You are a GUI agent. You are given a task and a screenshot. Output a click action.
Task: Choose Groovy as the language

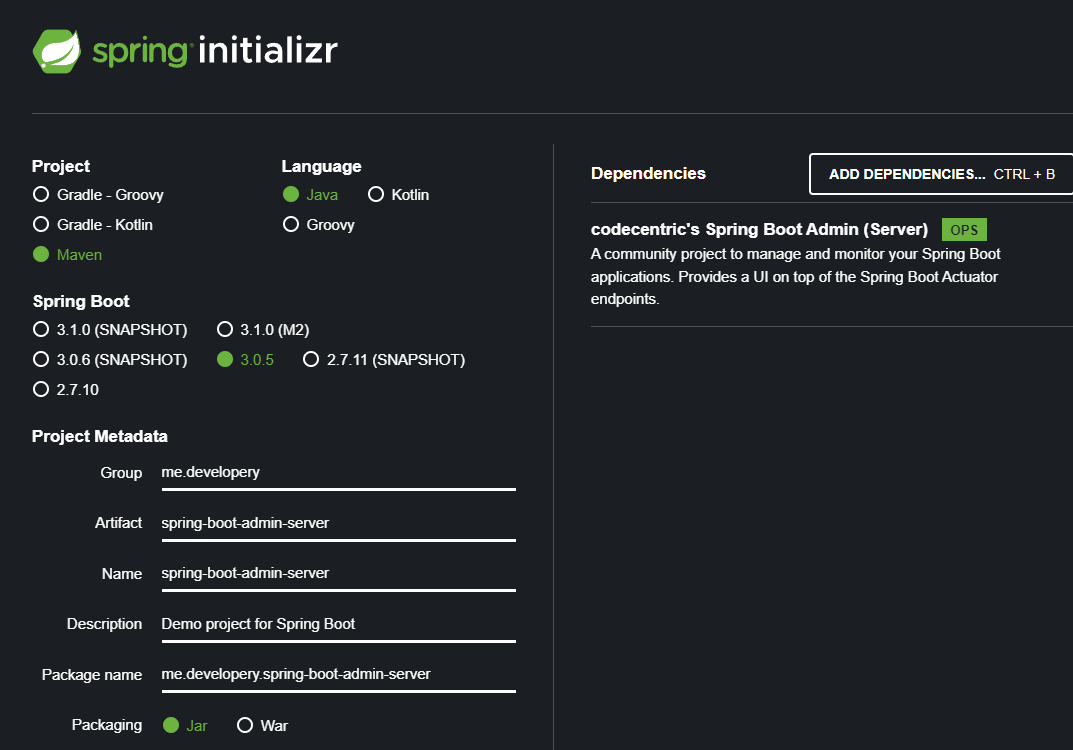click(x=319, y=224)
